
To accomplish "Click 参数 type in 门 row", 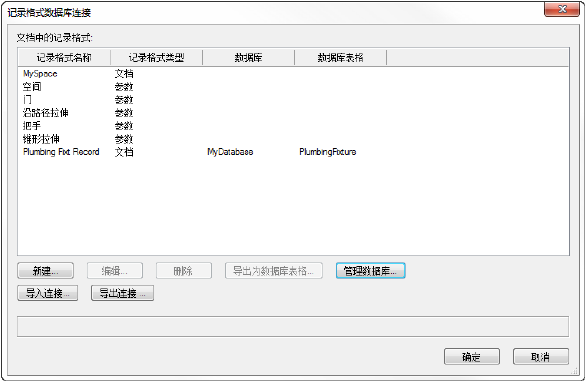I will pos(124,100).
